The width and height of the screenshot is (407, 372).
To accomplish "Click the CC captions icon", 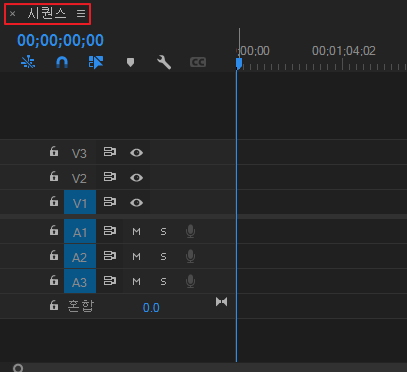I will [198, 62].
